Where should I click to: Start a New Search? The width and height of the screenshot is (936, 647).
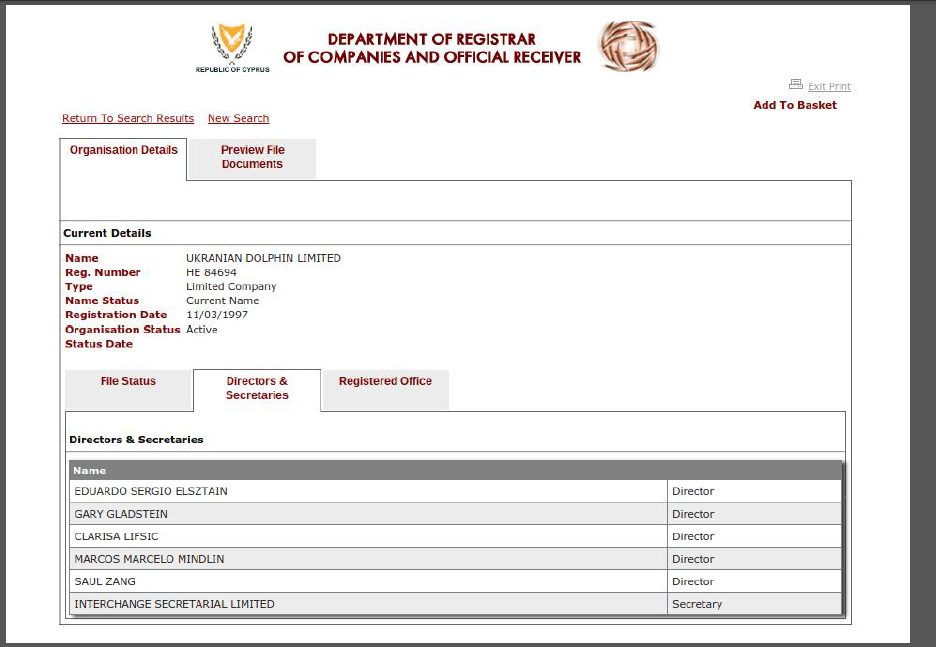coord(238,118)
